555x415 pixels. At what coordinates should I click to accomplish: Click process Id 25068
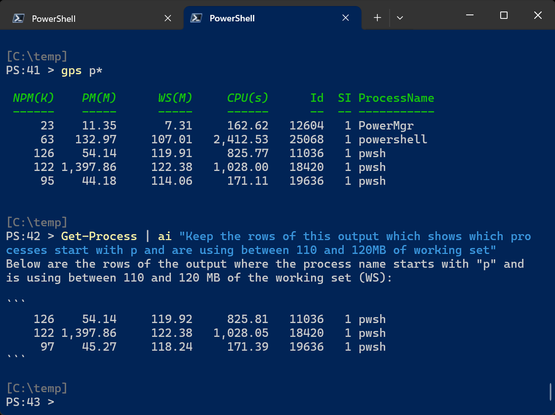[x=307, y=140]
